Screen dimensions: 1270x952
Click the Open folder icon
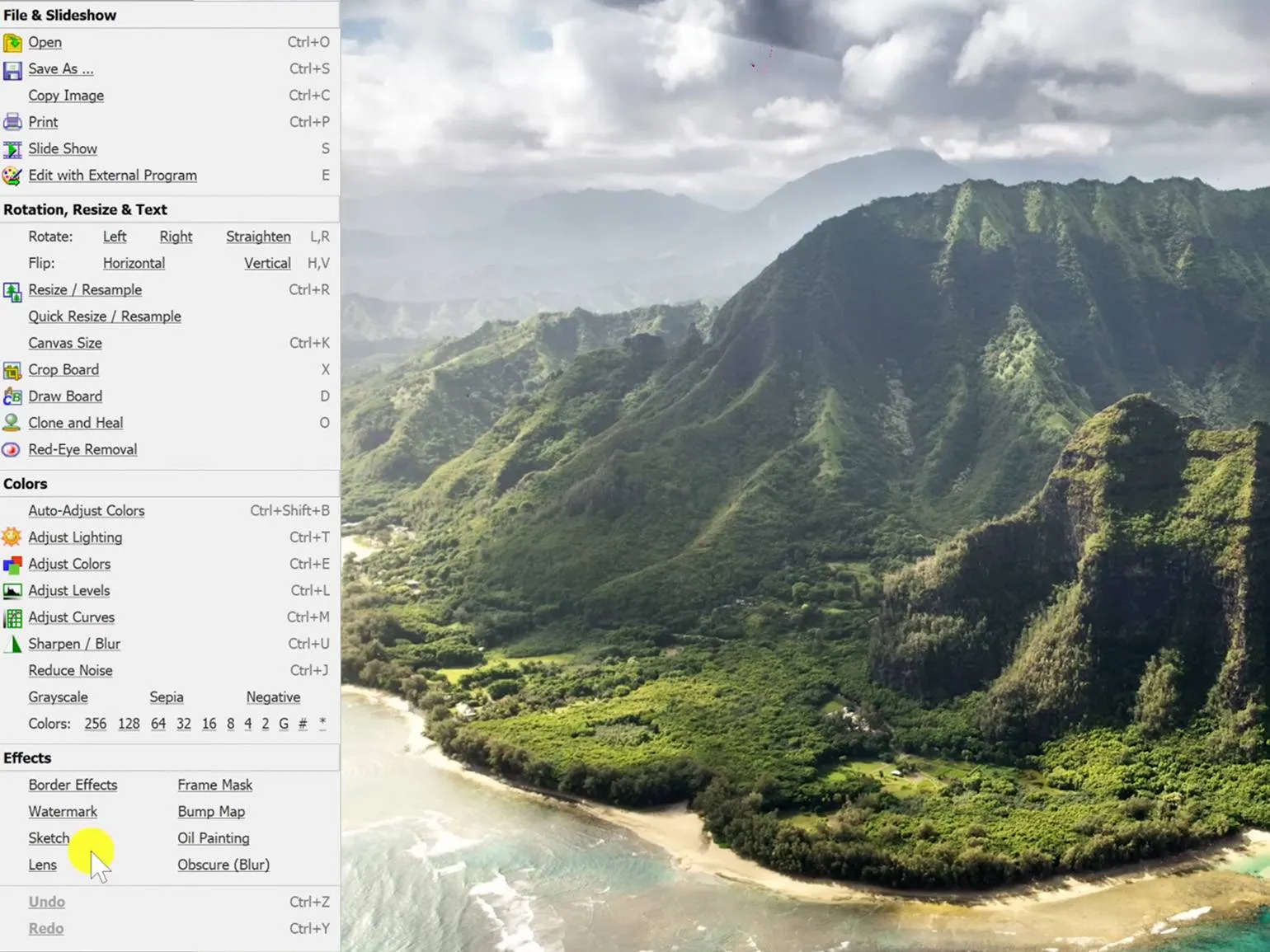(12, 42)
